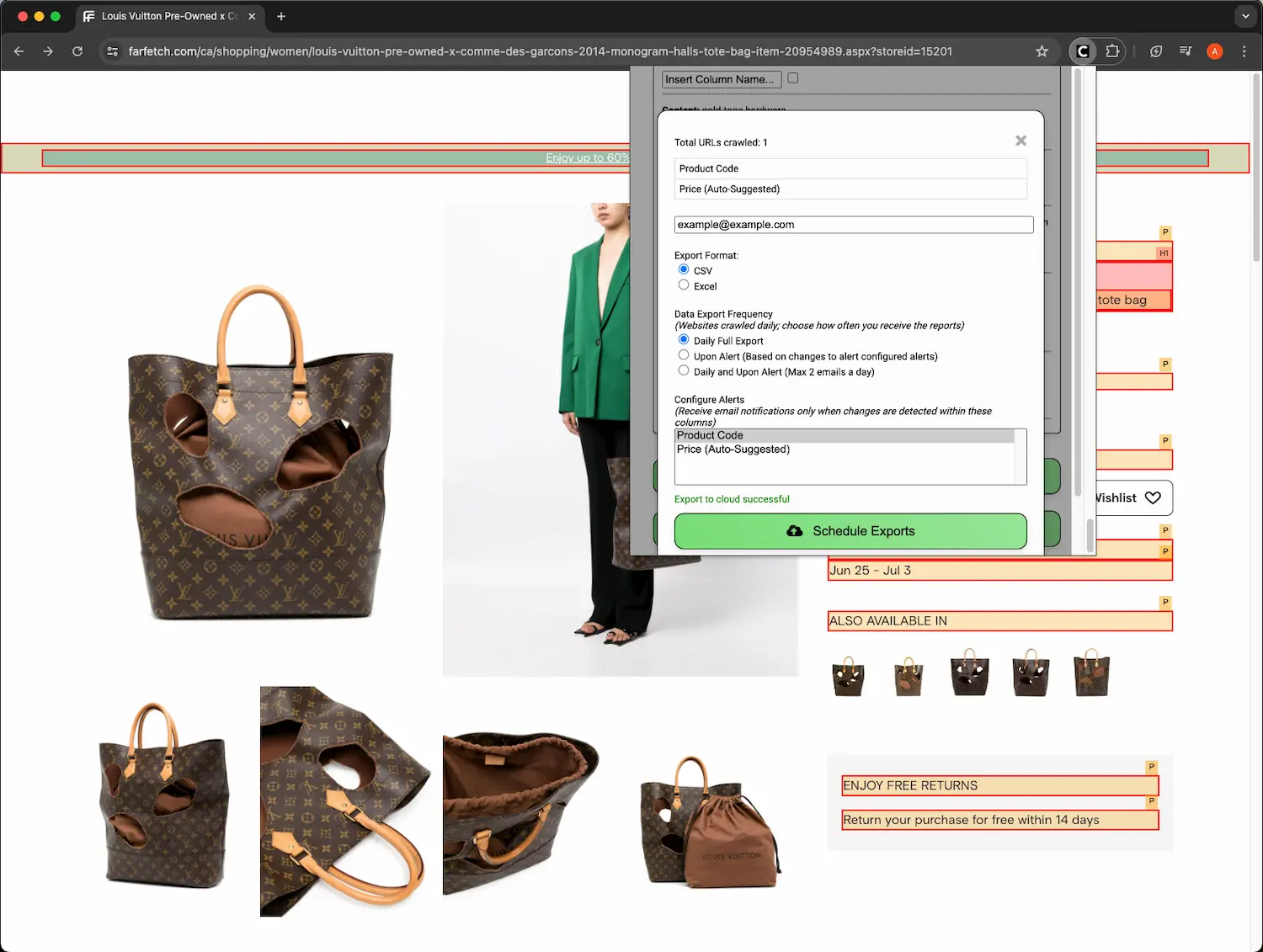This screenshot has width=1263, height=952.
Task: Close the export scheduling dialog
Action: coord(1021,141)
